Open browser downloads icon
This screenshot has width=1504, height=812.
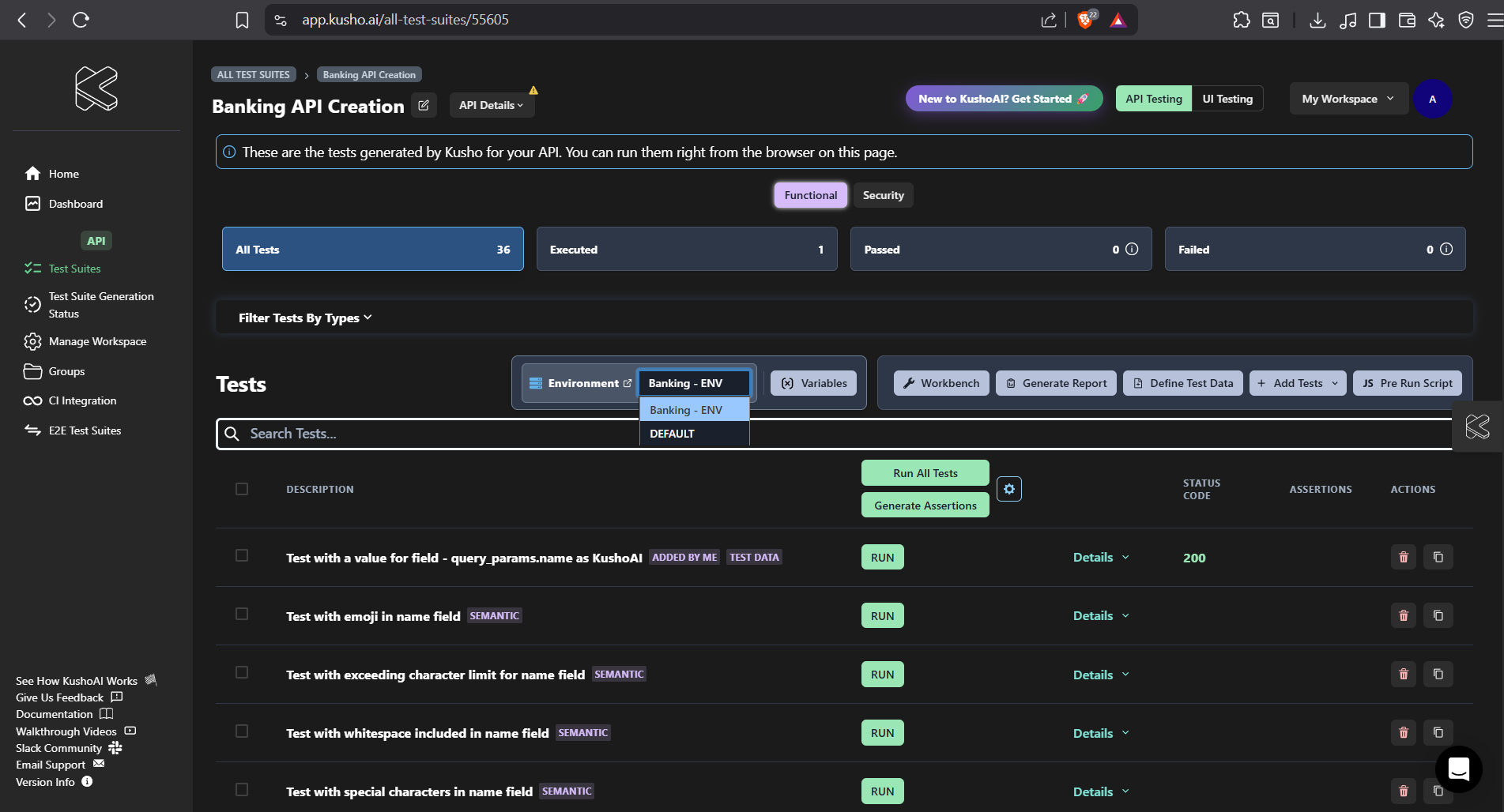click(x=1317, y=20)
